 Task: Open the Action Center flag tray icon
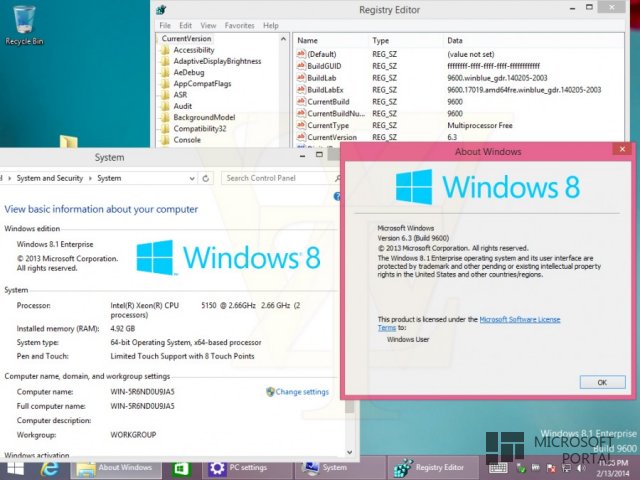[551, 468]
